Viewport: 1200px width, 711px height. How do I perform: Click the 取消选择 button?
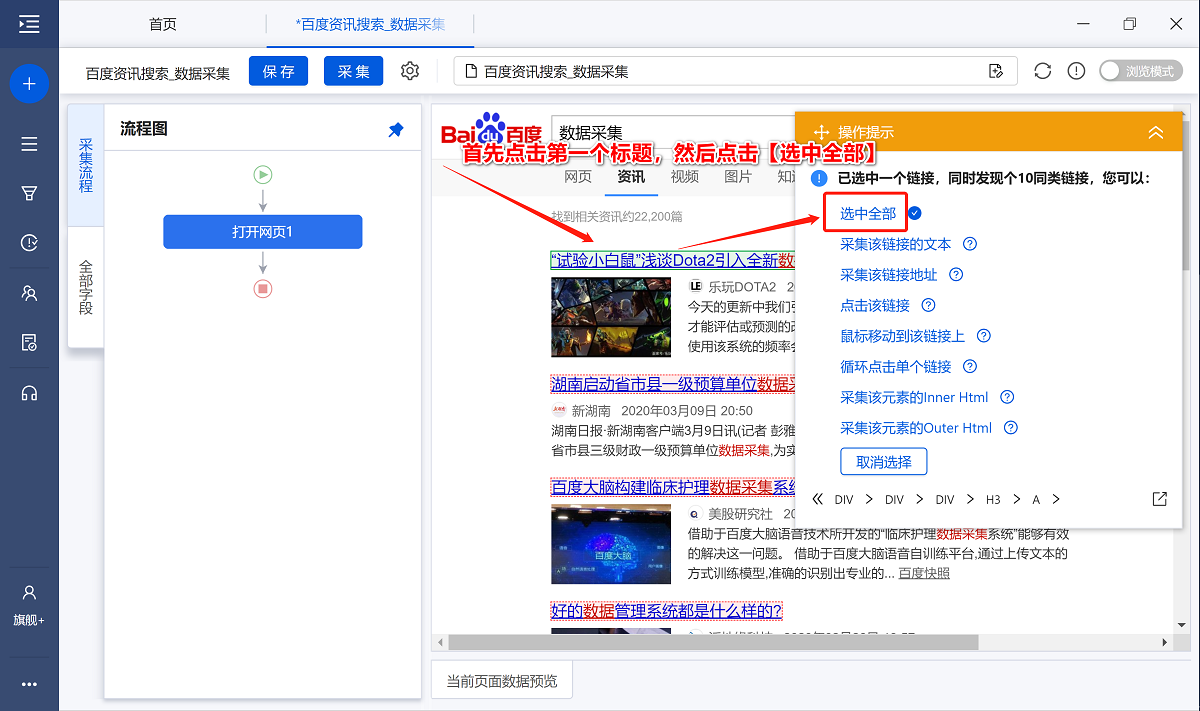884,462
